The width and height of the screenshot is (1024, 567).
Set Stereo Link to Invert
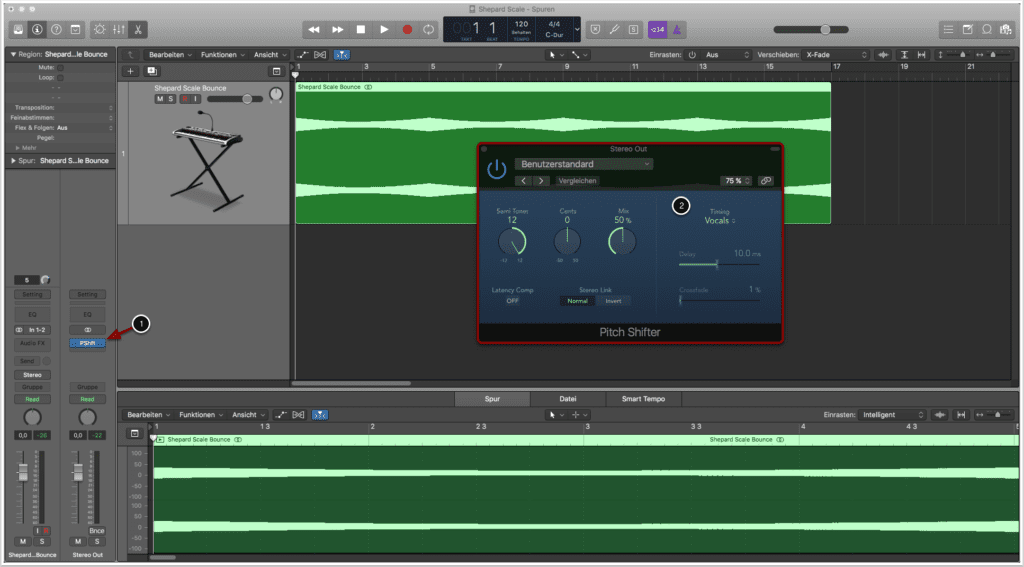[612, 300]
